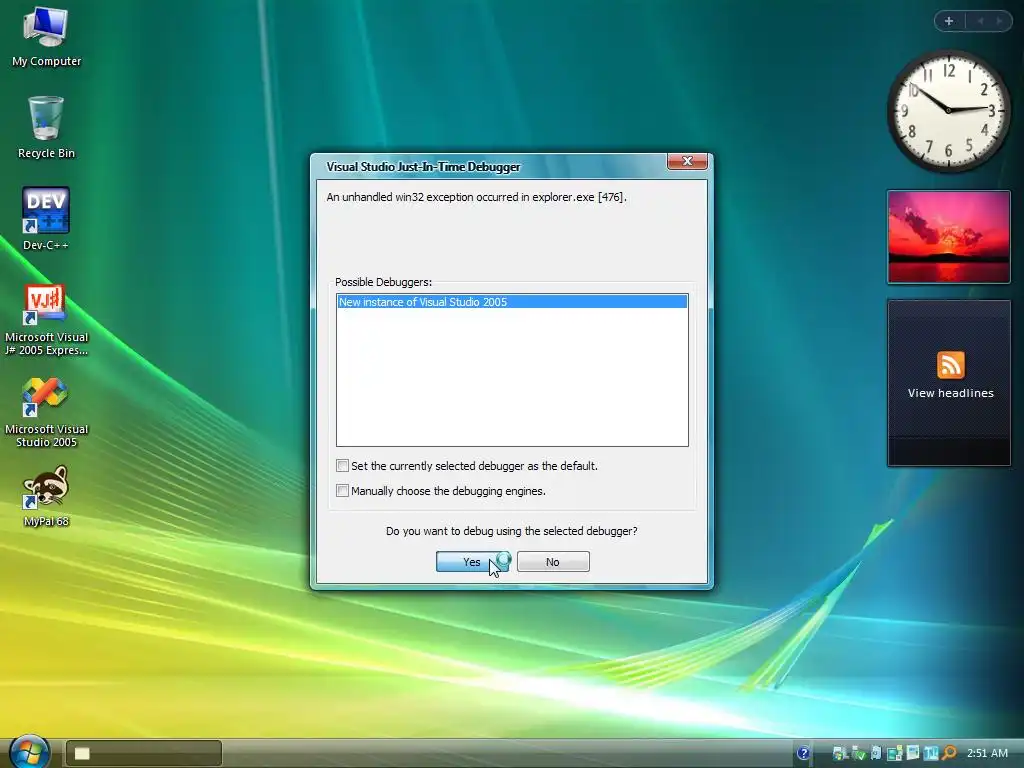Image resolution: width=1024 pixels, height=768 pixels.
Task: Click the View headlines feed gadget text
Action: pos(950,393)
